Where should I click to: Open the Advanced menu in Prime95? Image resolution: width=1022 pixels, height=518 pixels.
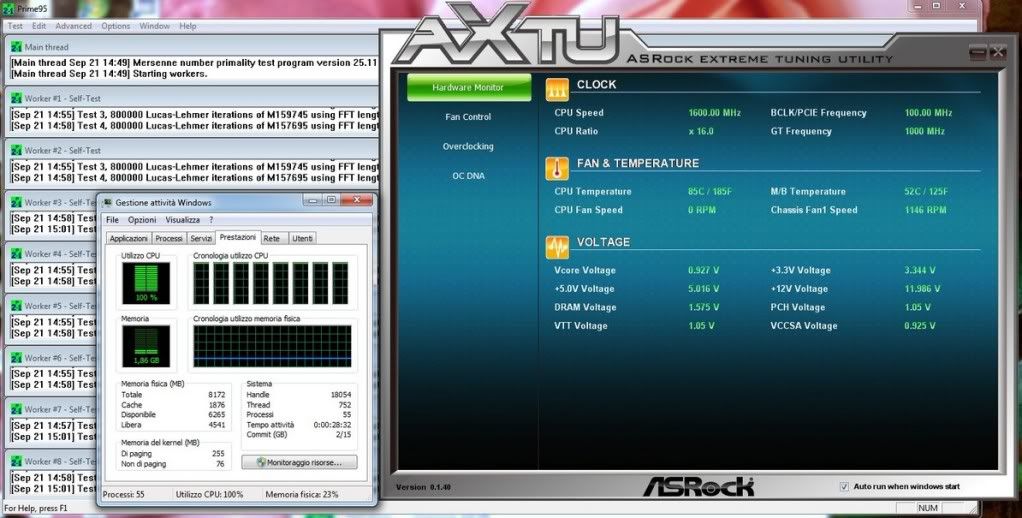click(74, 26)
